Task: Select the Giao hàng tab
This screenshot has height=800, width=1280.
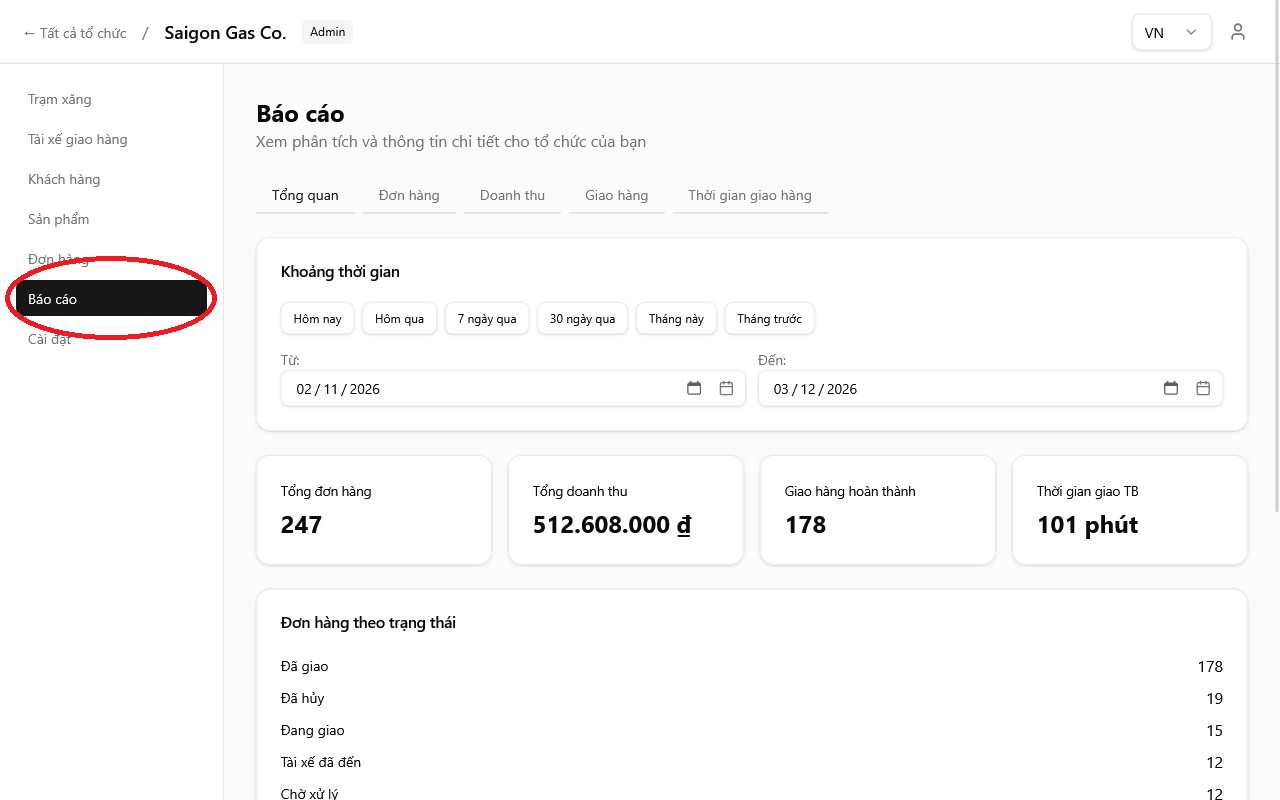Action: 617,196
